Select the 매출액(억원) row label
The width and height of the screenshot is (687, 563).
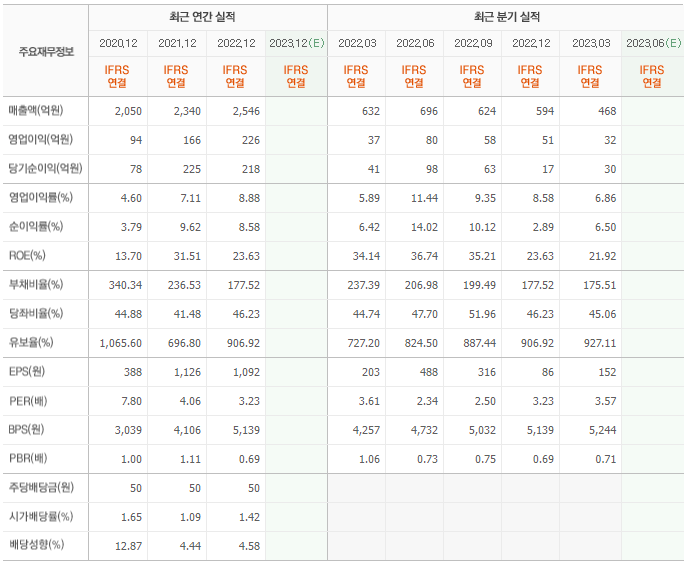click(x=36, y=110)
